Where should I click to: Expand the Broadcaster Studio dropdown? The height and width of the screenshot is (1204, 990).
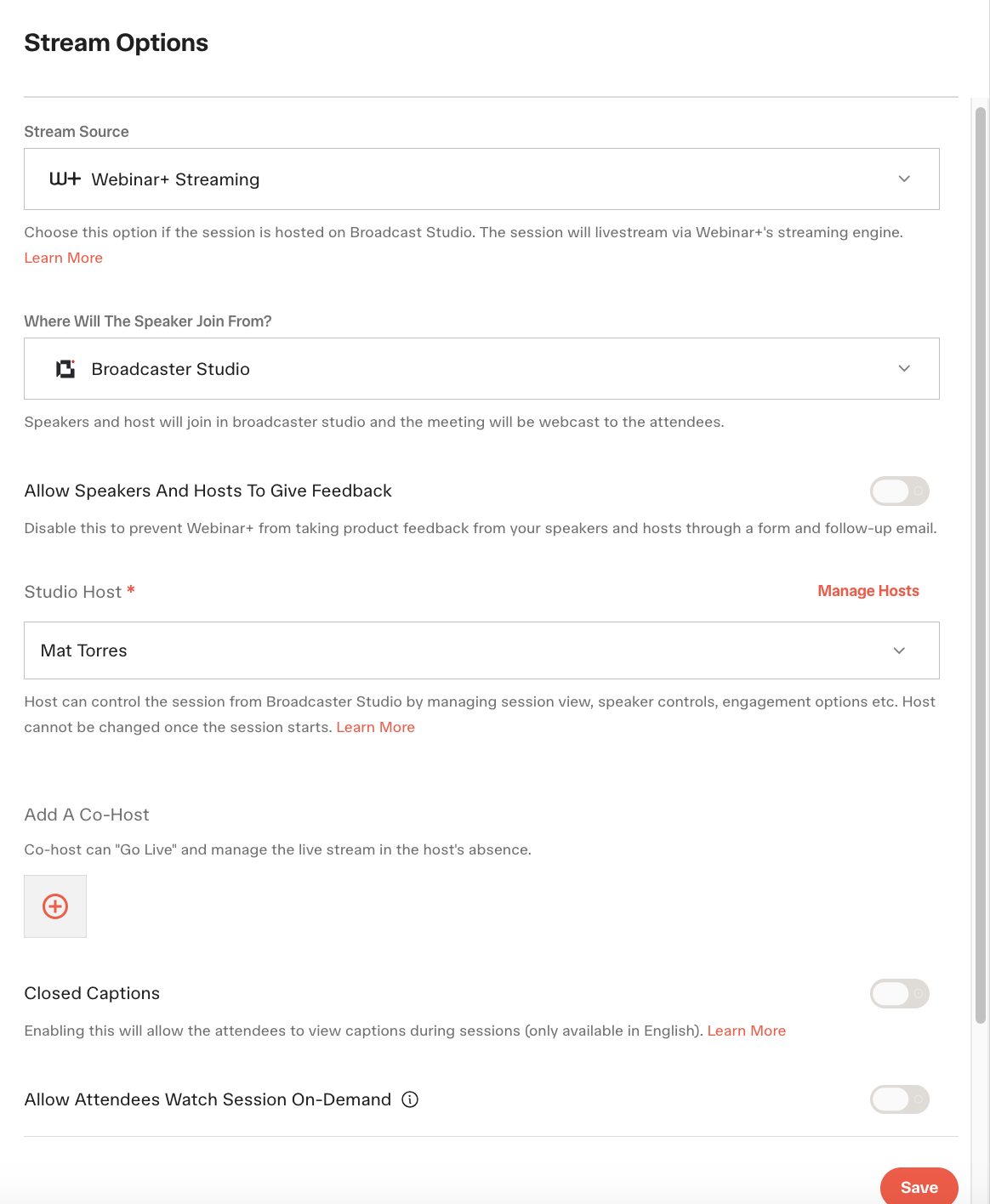pyautogui.click(x=481, y=368)
